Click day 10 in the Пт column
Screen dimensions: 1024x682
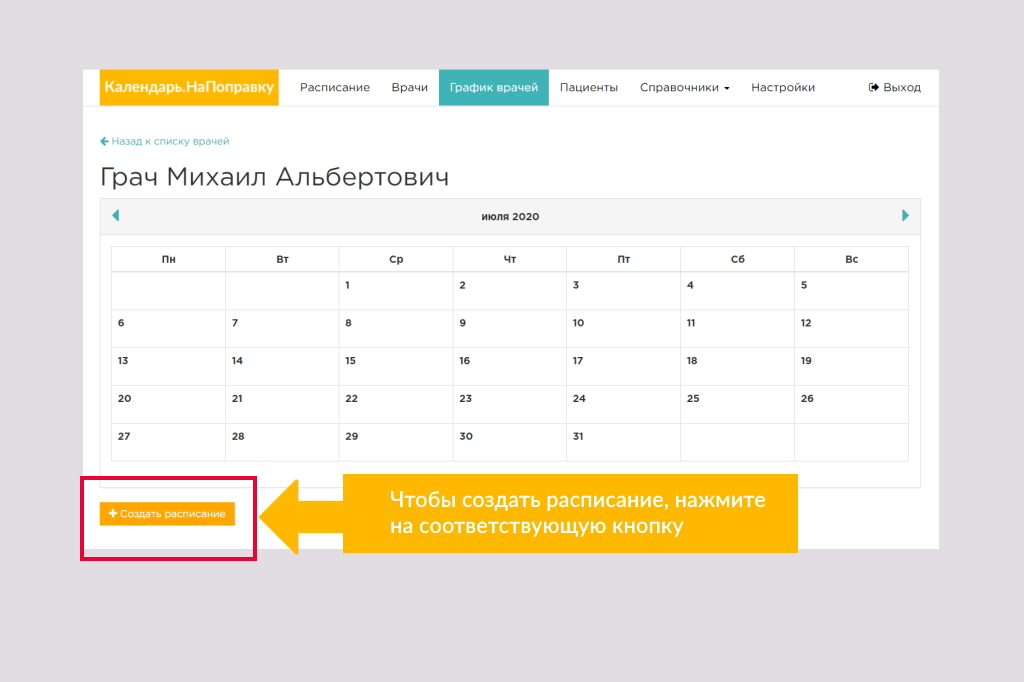coord(623,329)
